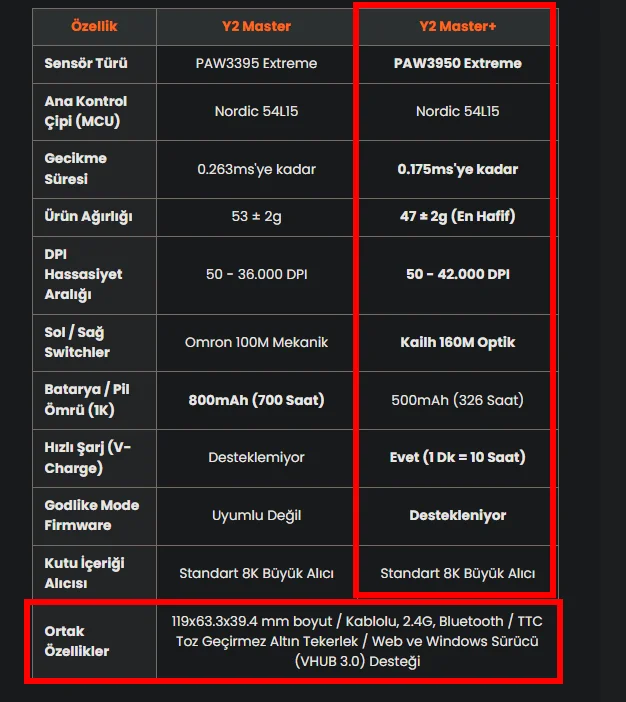Select the Kailh 160M Optik switch cell
This screenshot has height=702, width=626.
point(457,342)
